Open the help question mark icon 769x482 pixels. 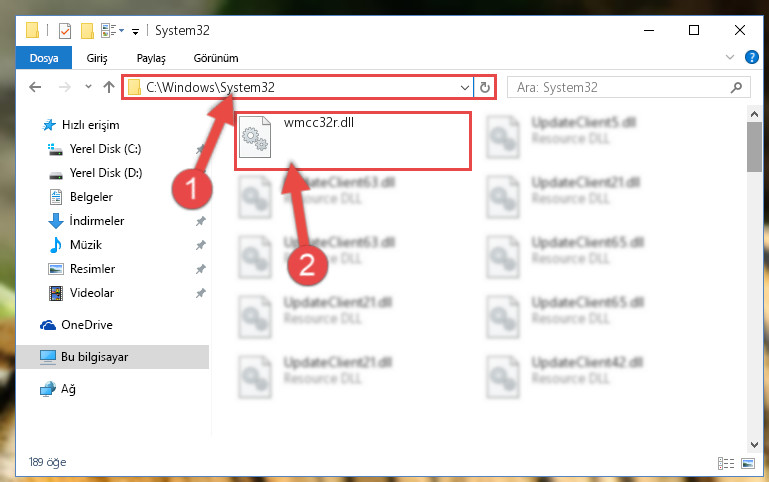(751, 57)
